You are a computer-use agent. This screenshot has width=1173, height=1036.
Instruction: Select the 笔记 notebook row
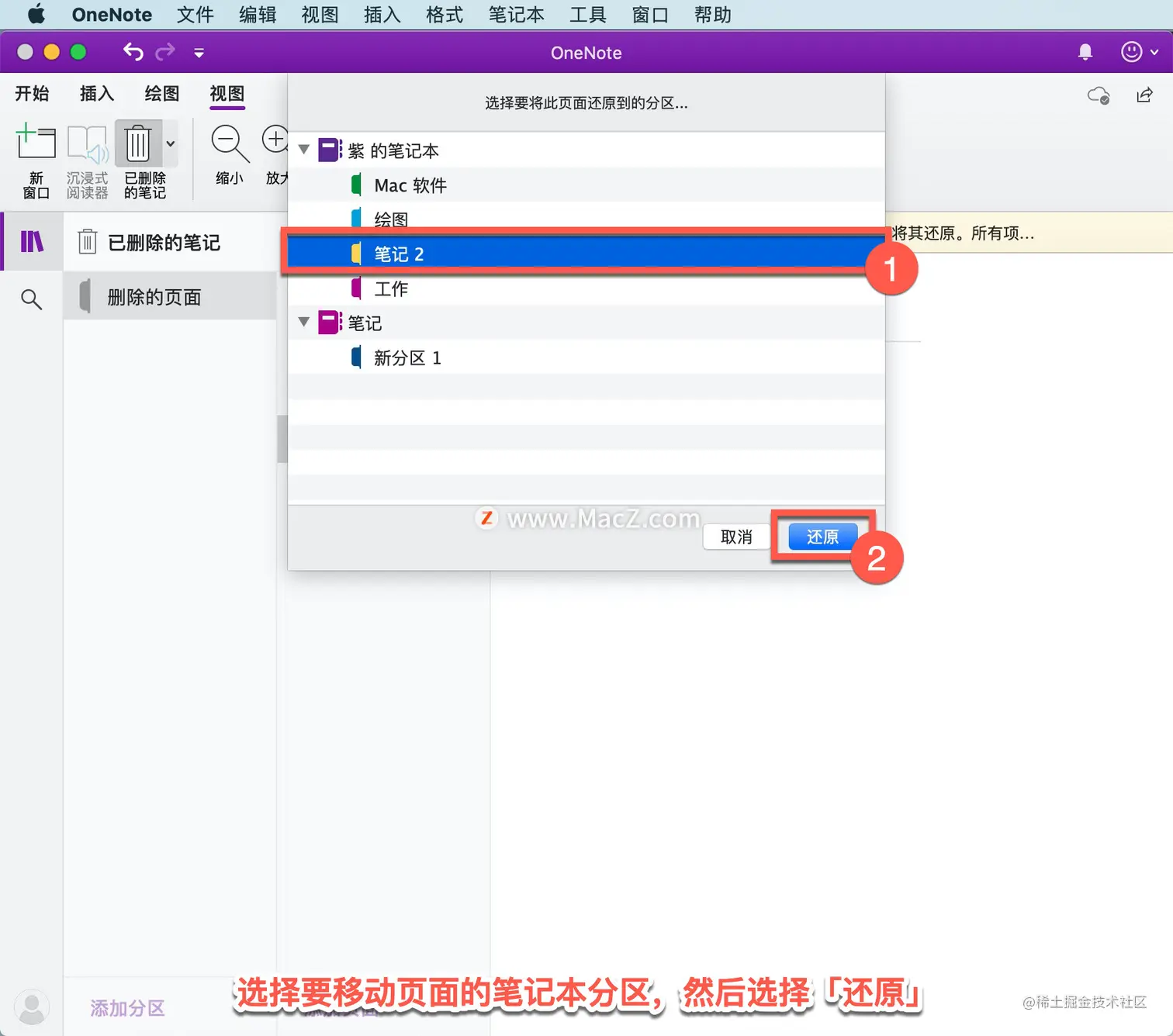point(586,323)
